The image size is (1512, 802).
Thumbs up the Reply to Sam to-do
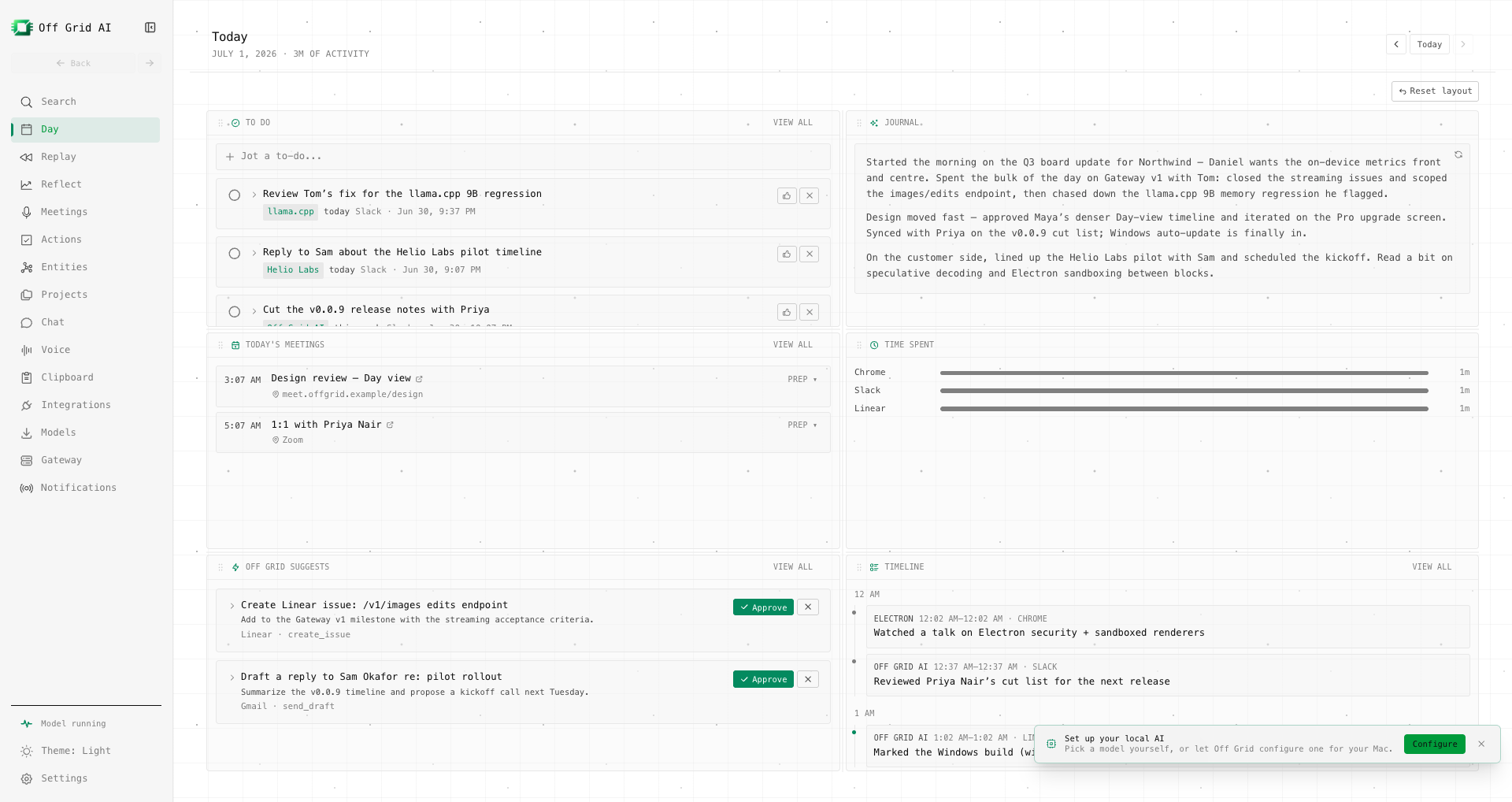click(x=787, y=254)
